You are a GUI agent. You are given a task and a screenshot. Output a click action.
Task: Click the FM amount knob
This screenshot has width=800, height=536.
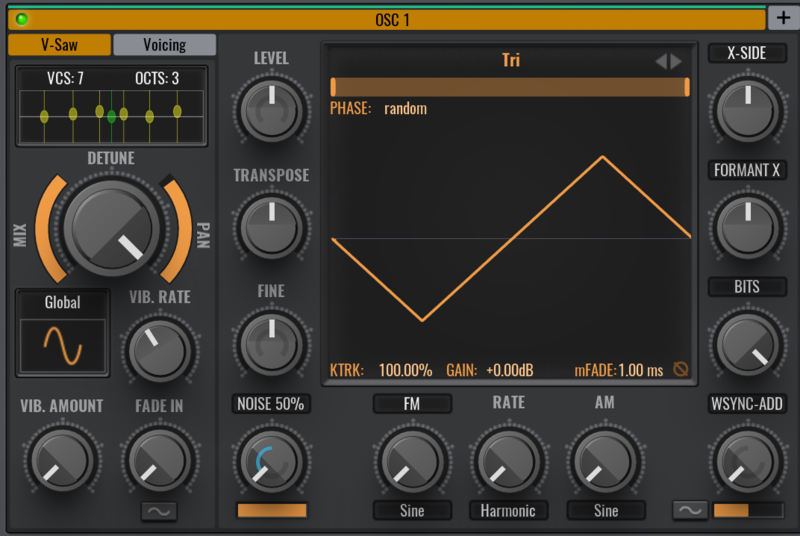point(412,462)
